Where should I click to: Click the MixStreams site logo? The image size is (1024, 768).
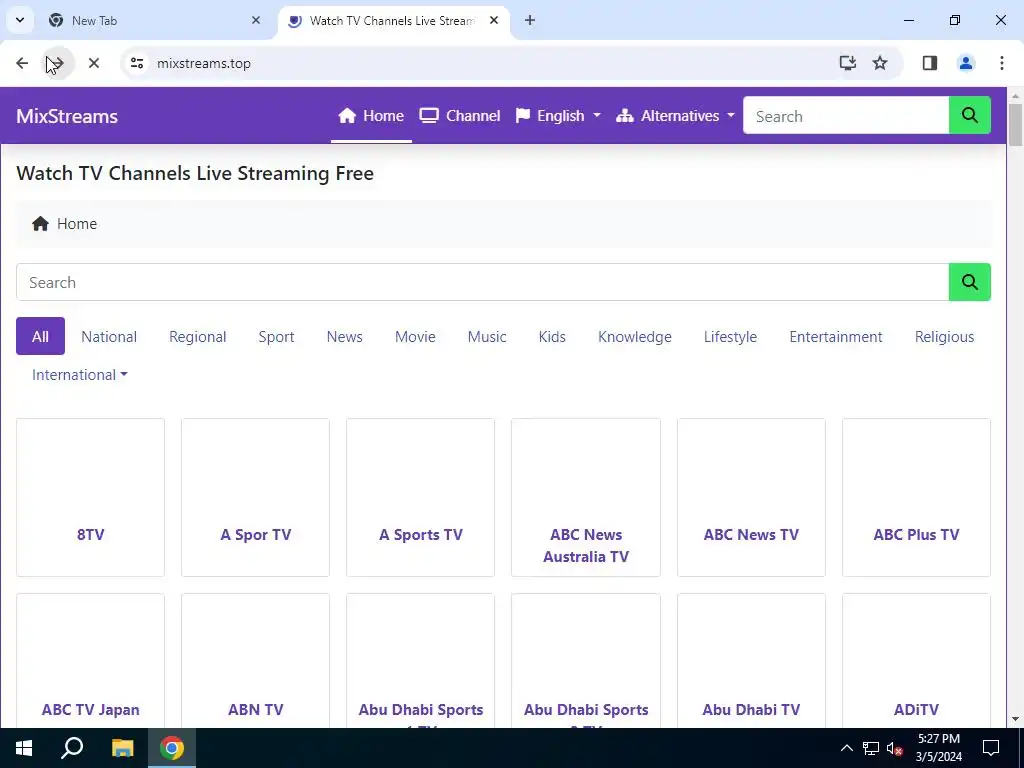tap(67, 116)
